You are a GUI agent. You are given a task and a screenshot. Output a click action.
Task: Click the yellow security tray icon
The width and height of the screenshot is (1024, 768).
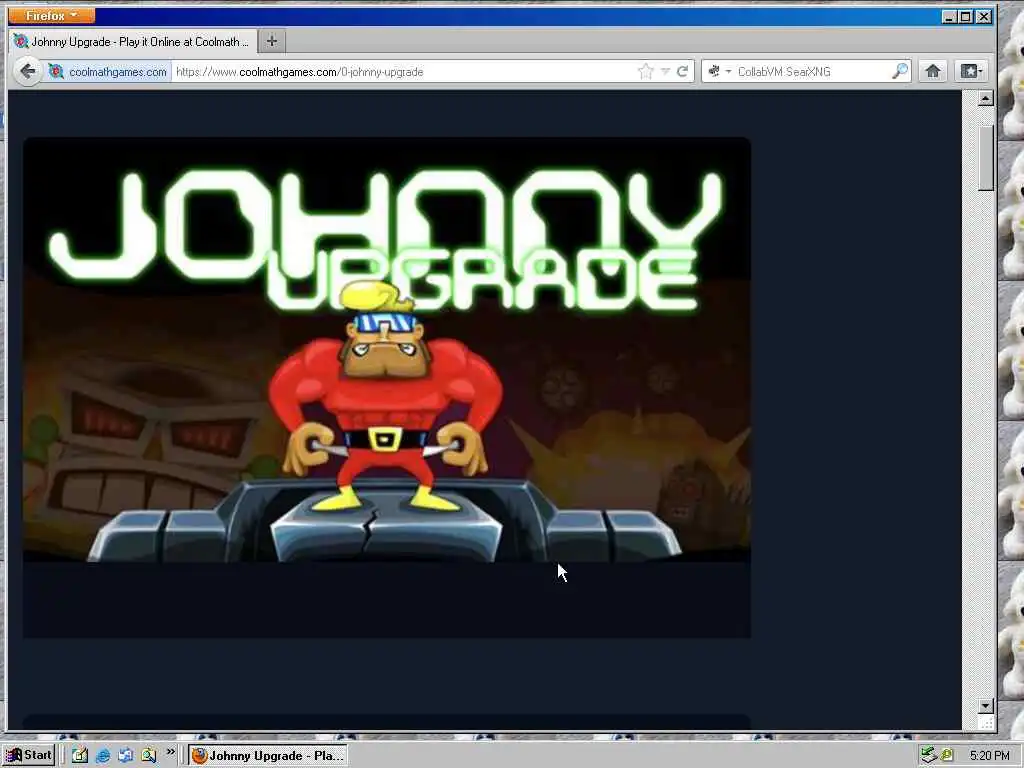pos(947,756)
